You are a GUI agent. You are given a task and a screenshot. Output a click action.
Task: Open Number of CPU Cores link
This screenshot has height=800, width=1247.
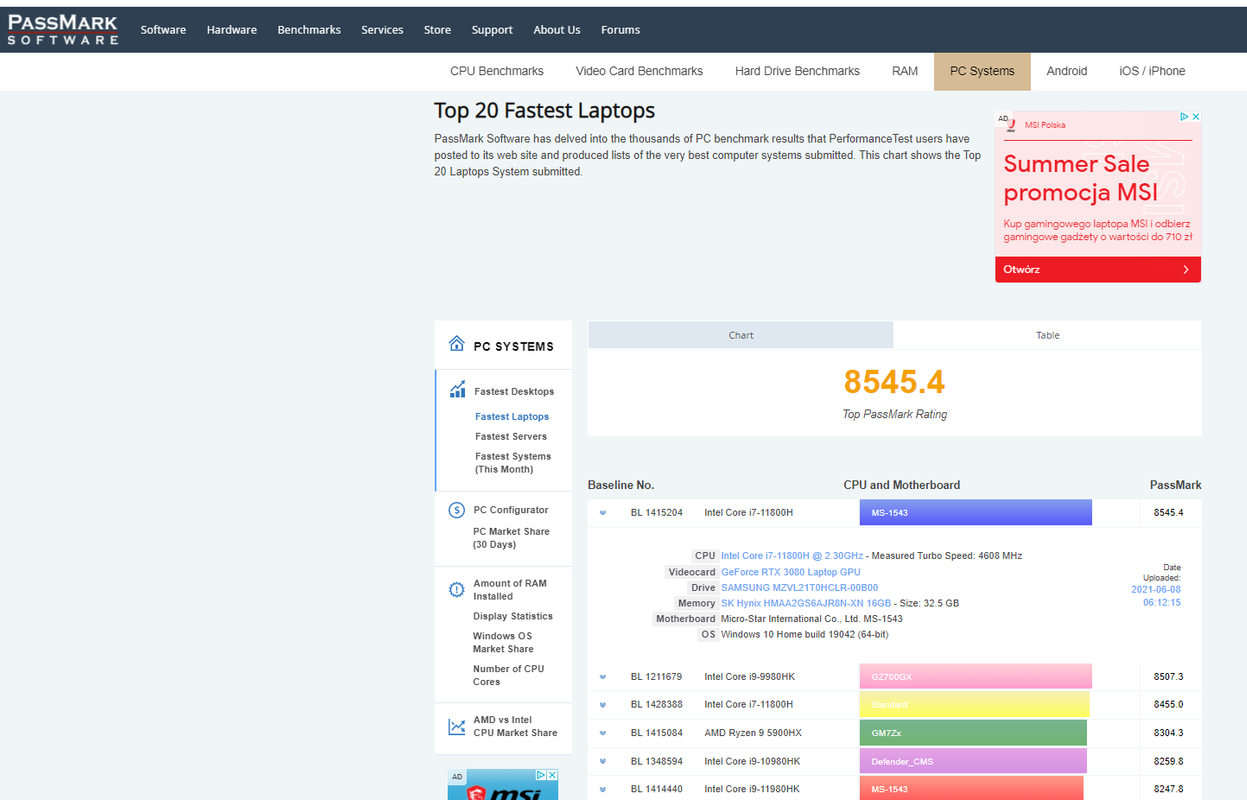click(509, 675)
